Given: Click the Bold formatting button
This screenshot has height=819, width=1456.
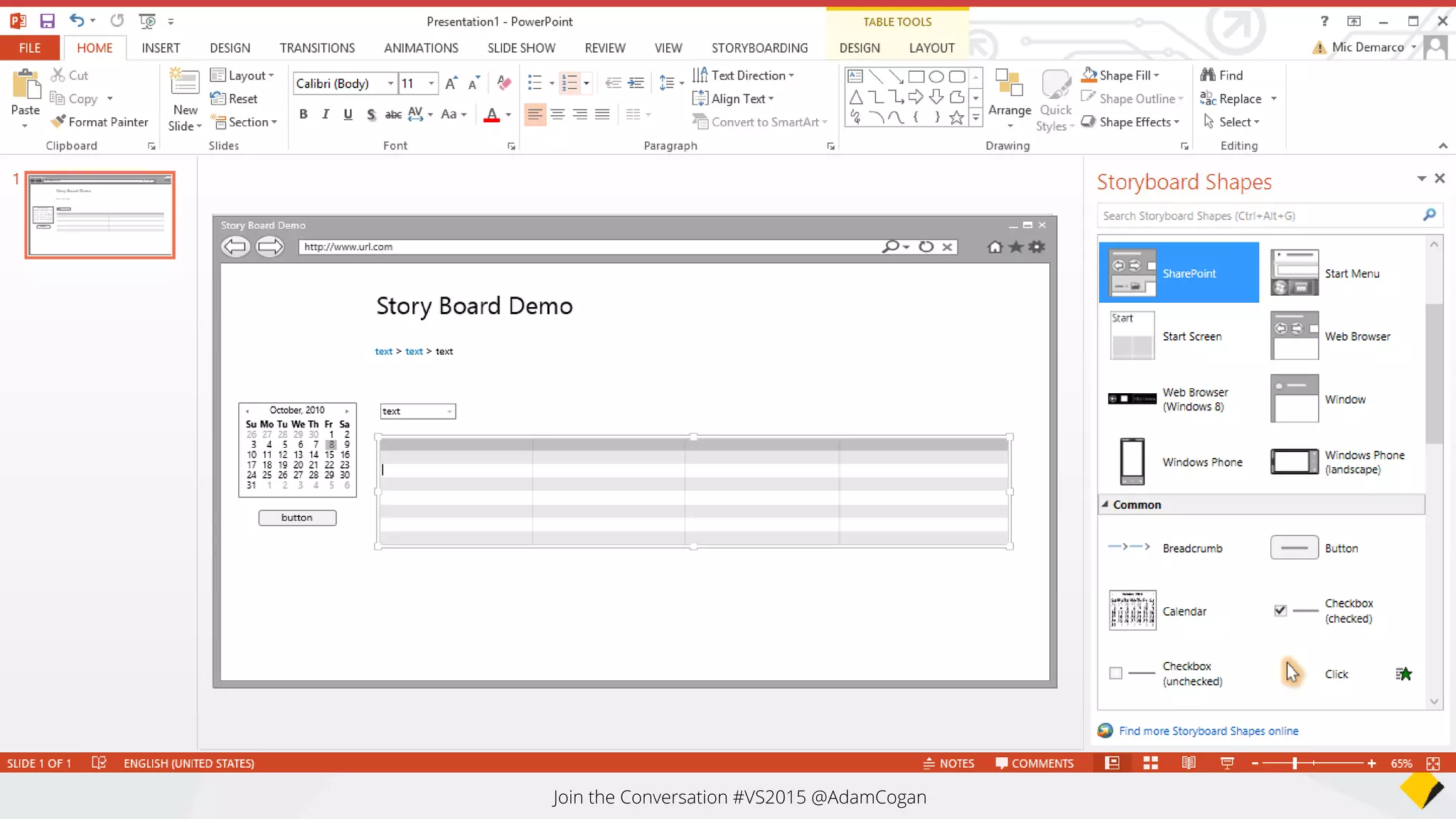Looking at the screenshot, I should click(304, 114).
